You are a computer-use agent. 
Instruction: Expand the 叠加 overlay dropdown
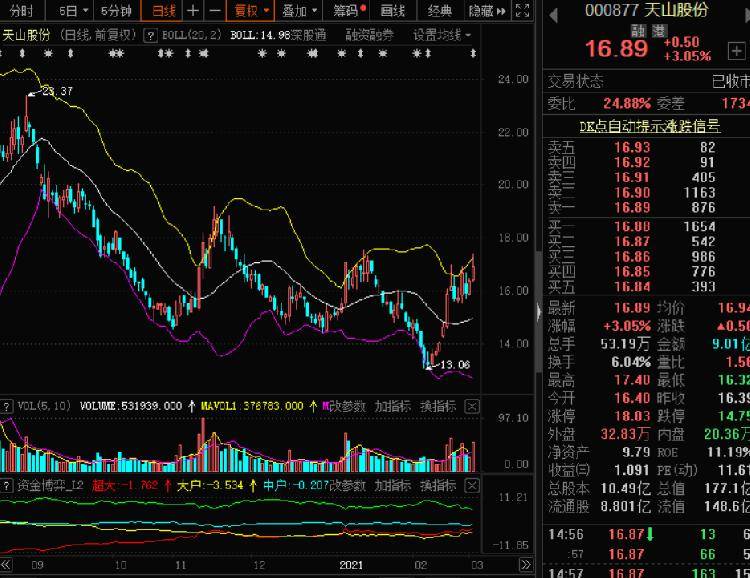point(299,11)
